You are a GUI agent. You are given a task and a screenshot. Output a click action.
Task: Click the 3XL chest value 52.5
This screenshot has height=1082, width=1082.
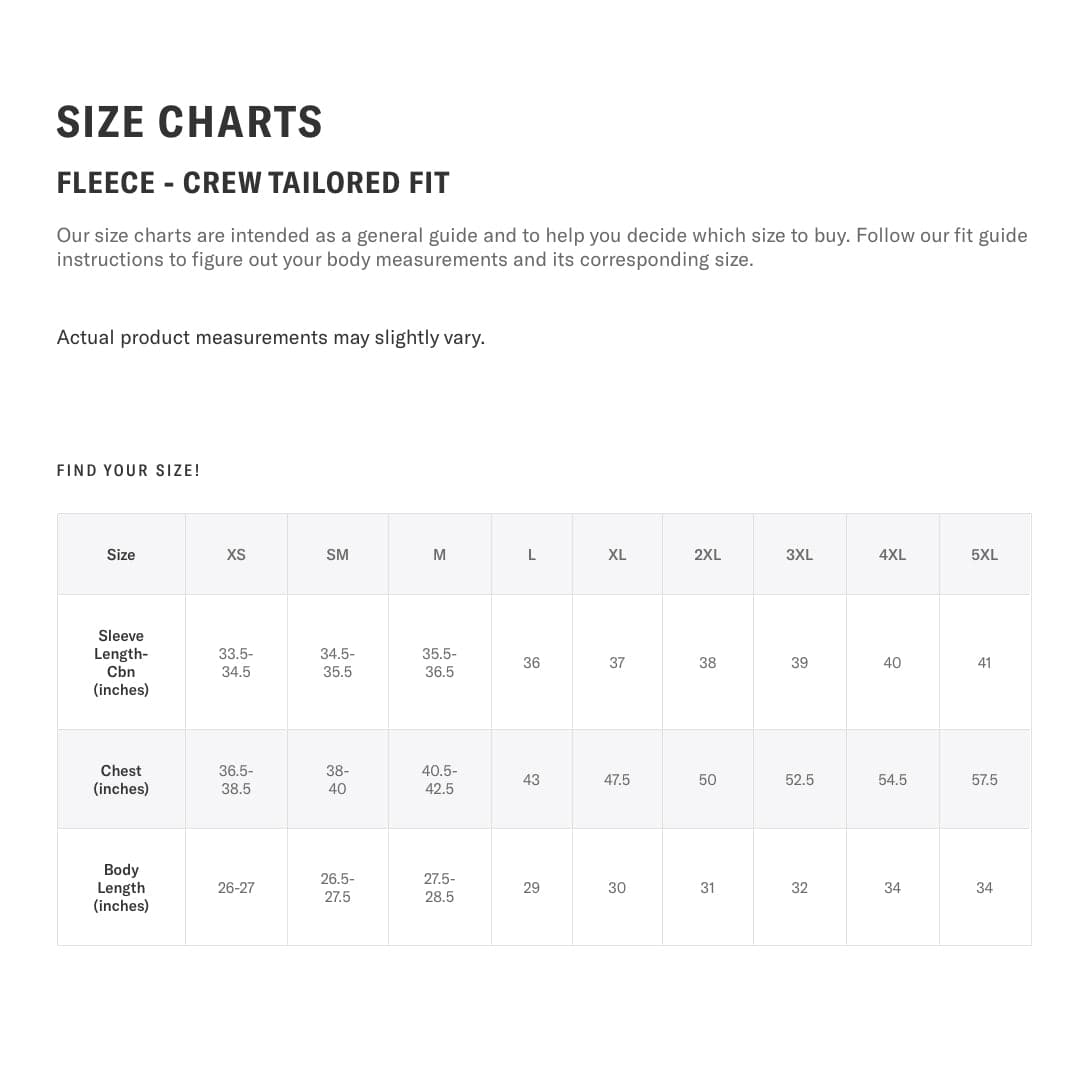(x=799, y=779)
